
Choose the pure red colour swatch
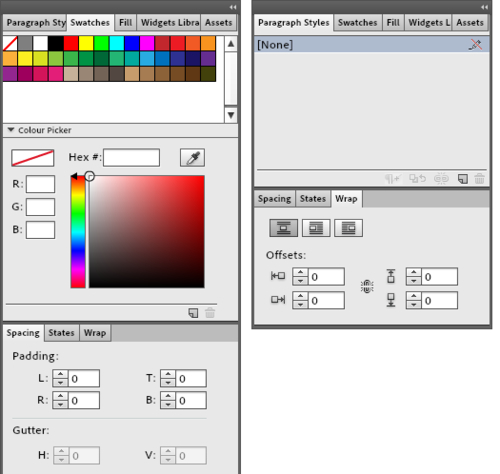[71, 43]
